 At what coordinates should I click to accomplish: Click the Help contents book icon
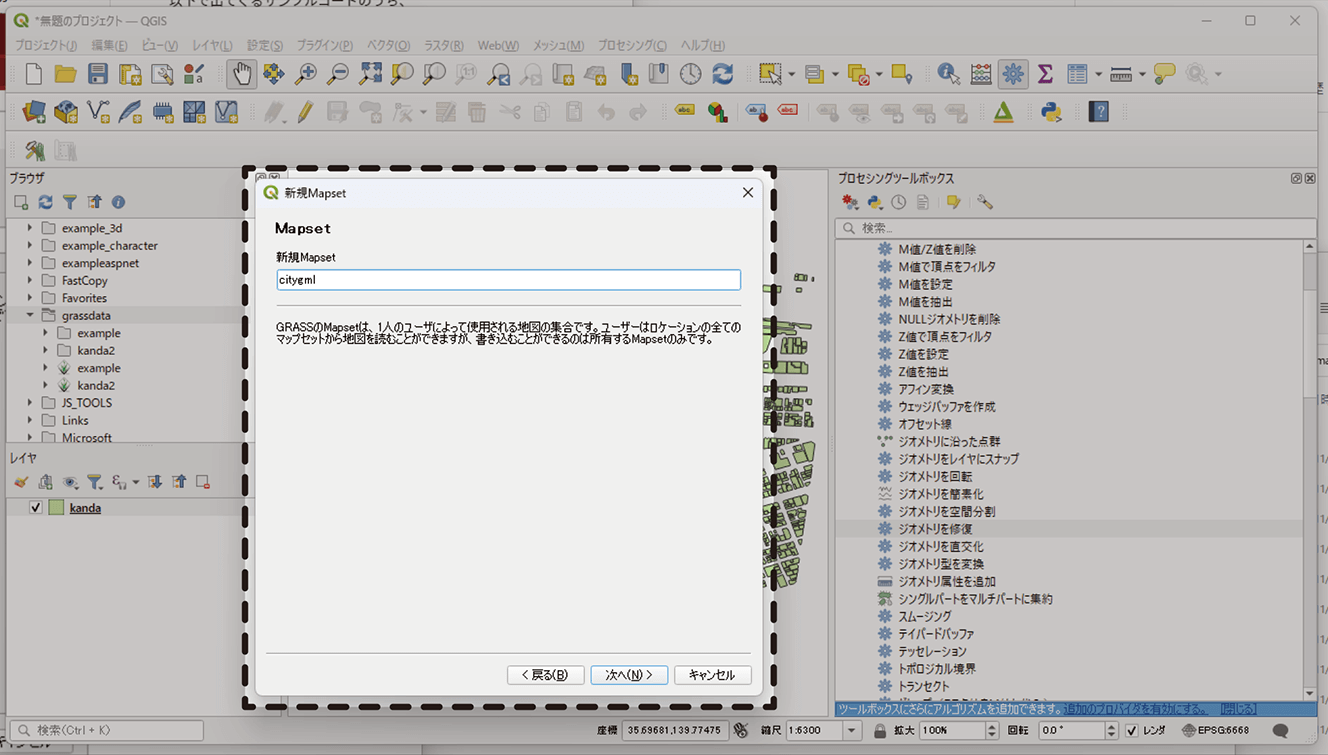[x=1099, y=112]
